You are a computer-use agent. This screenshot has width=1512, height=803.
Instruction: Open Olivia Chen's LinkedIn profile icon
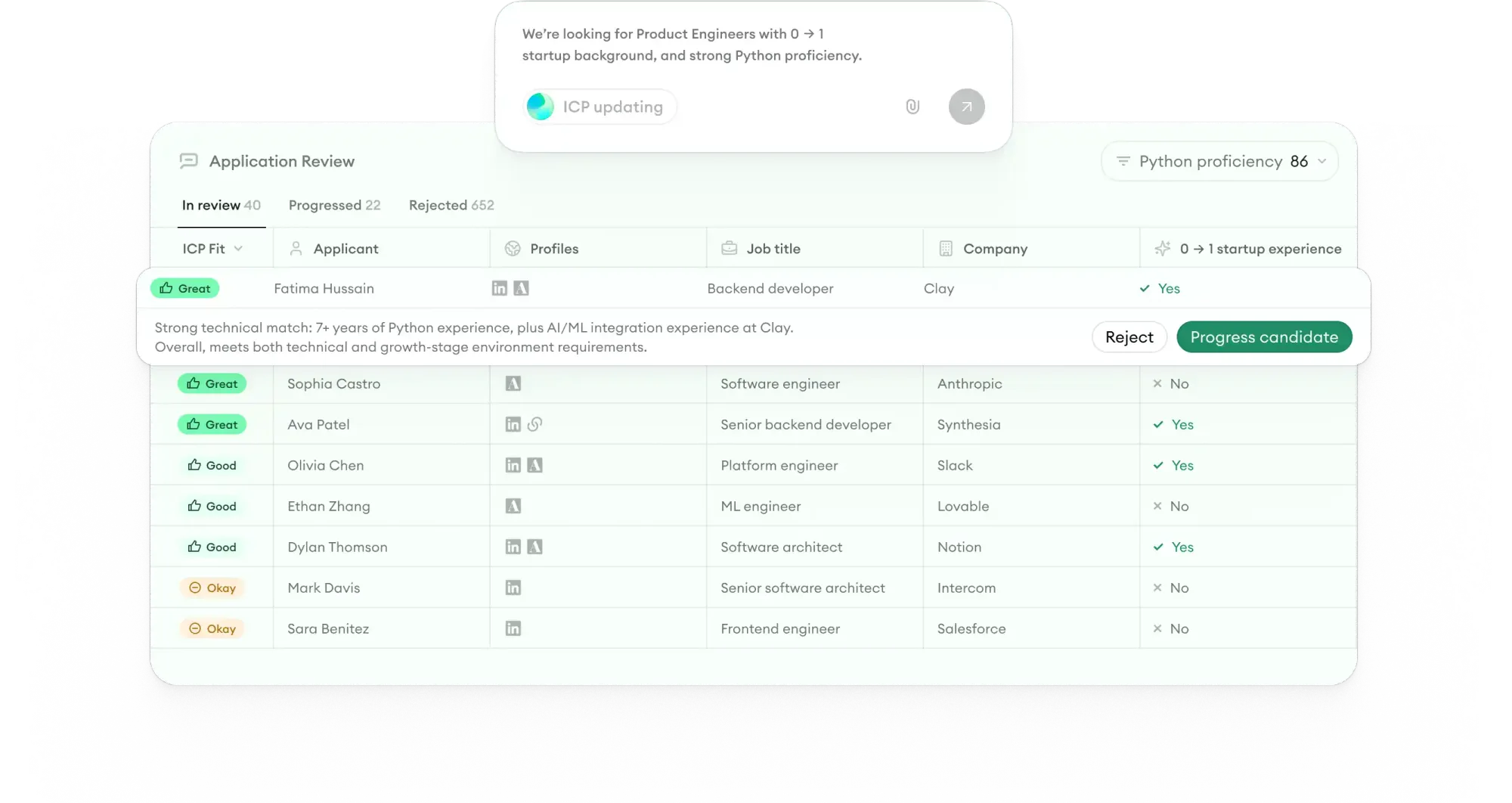pyautogui.click(x=513, y=465)
